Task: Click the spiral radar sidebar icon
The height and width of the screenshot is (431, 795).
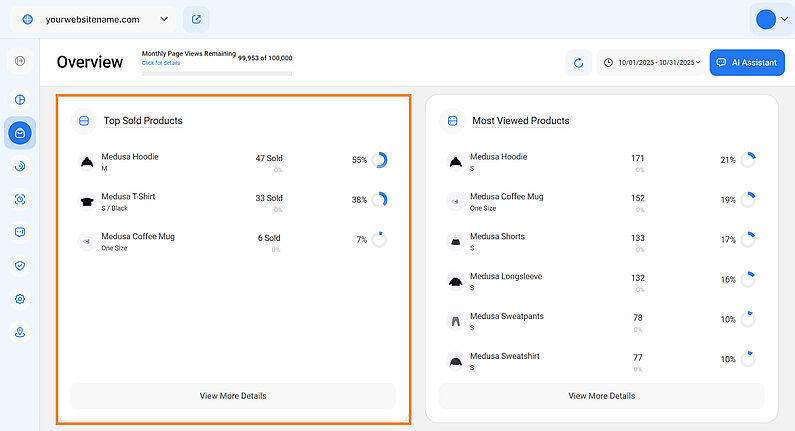Action: point(20,166)
